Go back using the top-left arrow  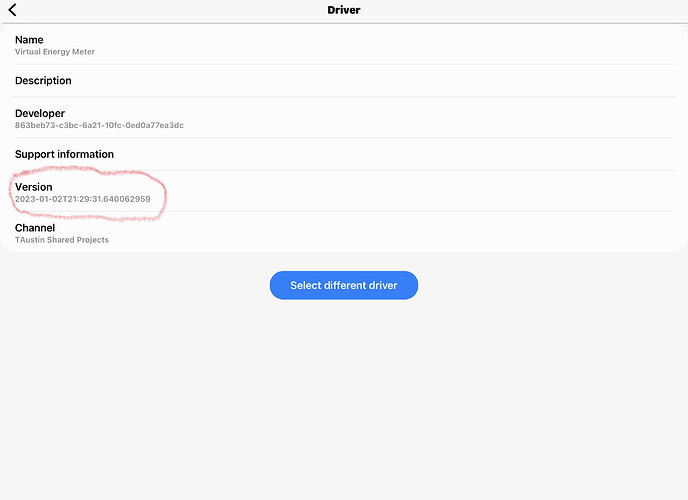click(x=12, y=10)
